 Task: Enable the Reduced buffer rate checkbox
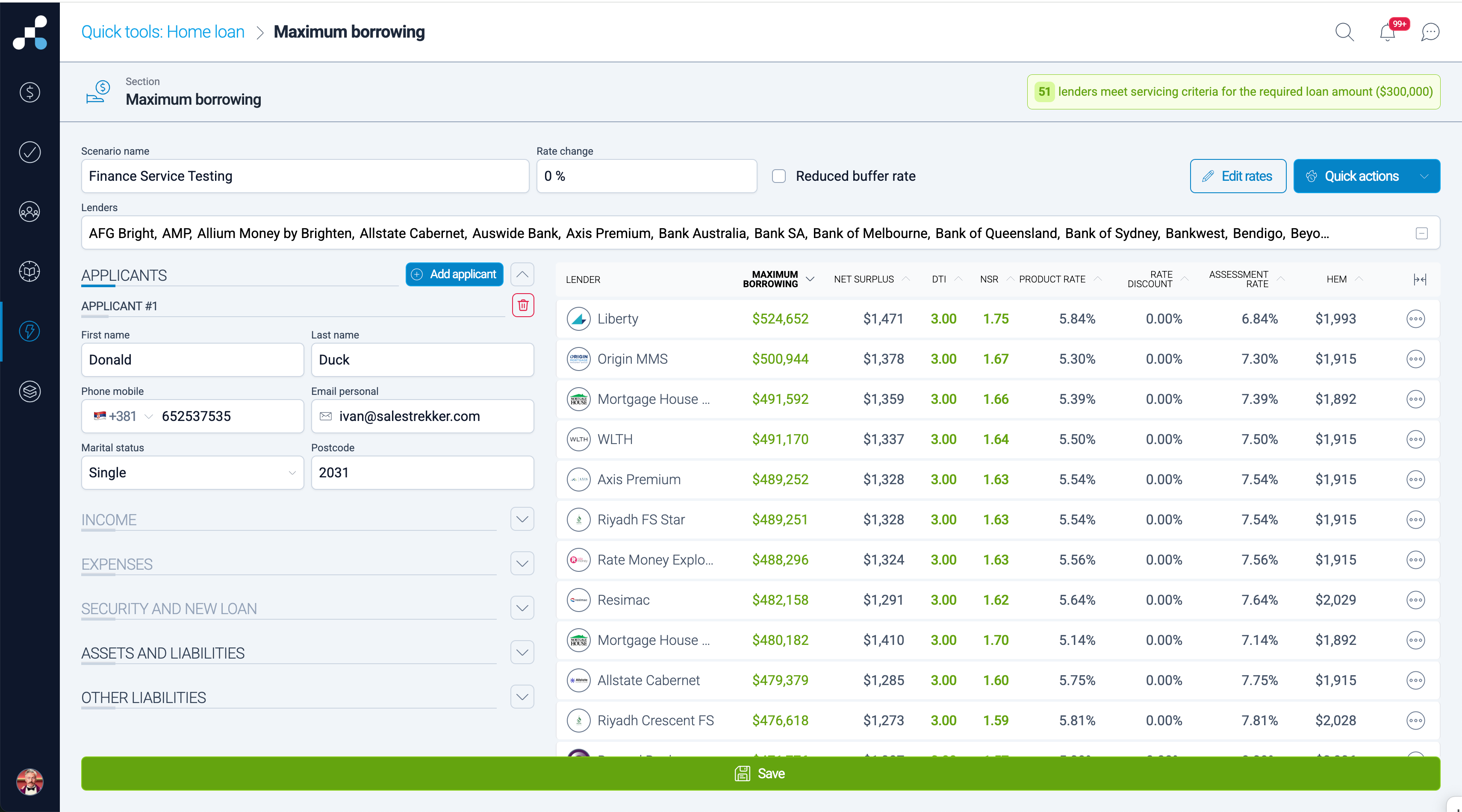click(x=779, y=176)
